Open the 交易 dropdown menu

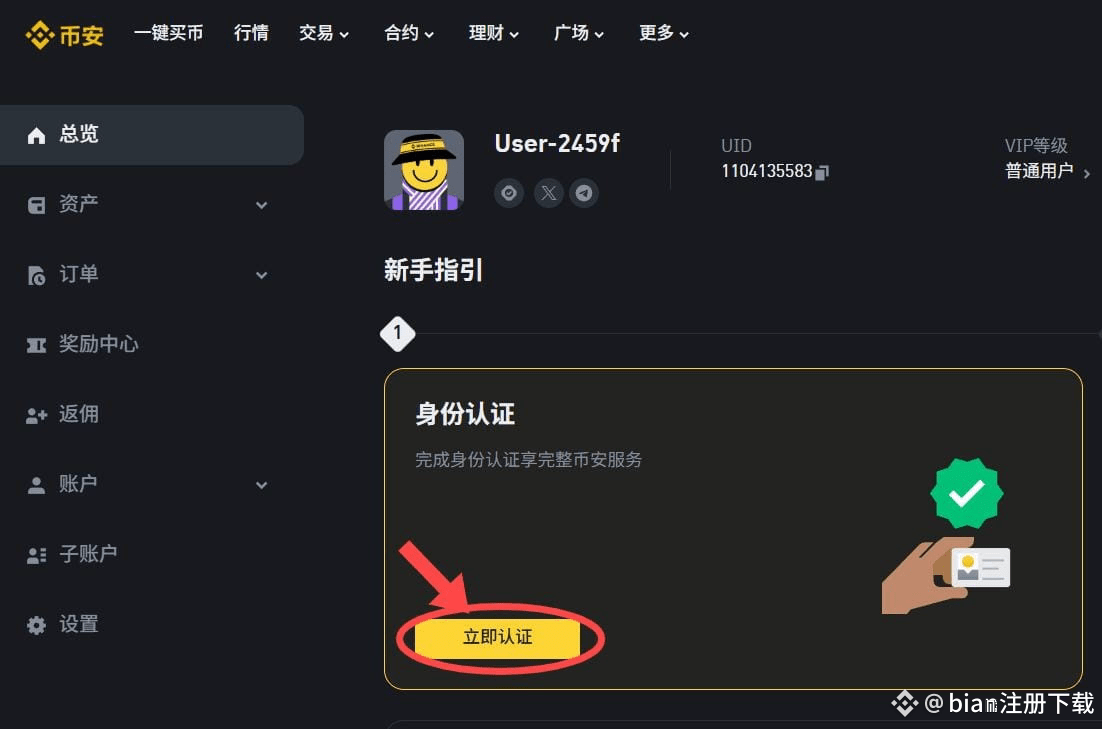(324, 33)
